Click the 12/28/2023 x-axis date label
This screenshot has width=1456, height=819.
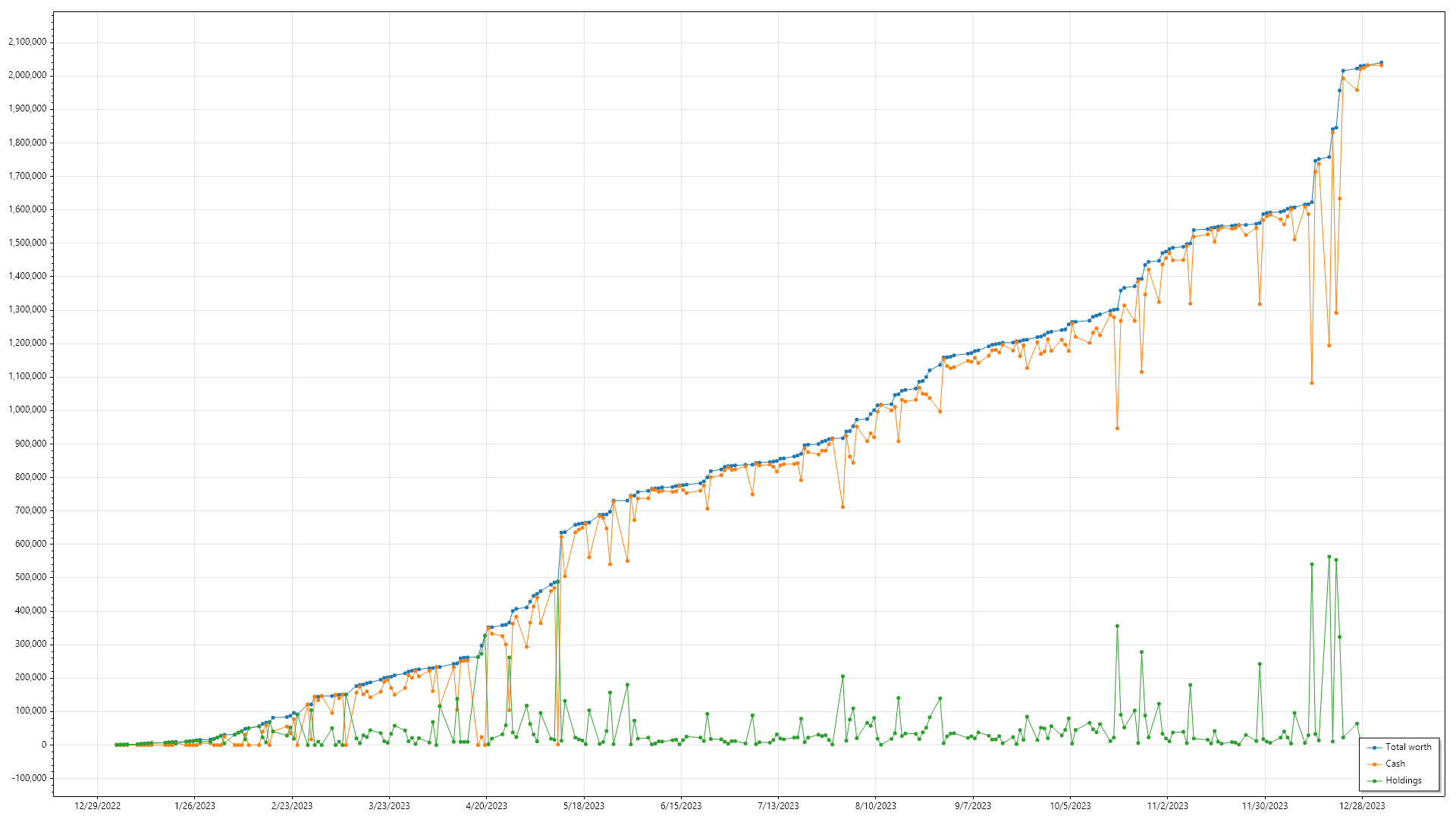point(1362,806)
